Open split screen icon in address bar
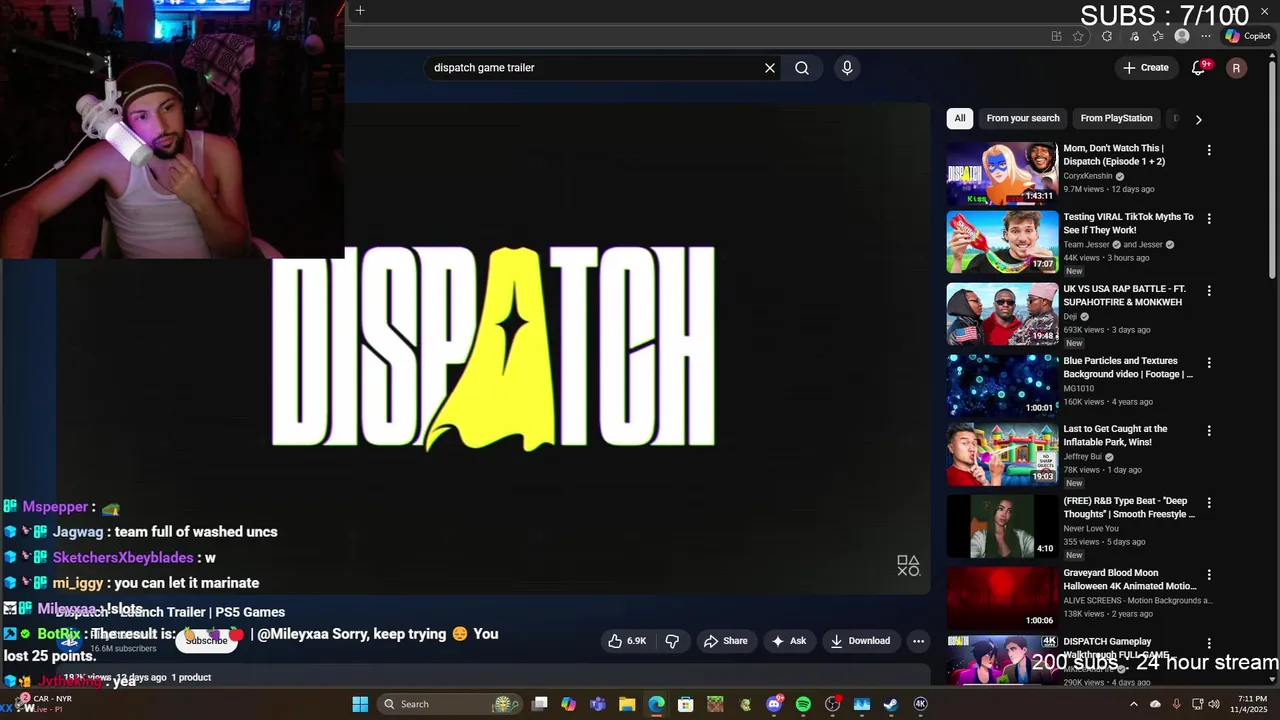The image size is (1280, 720). click(1056, 36)
